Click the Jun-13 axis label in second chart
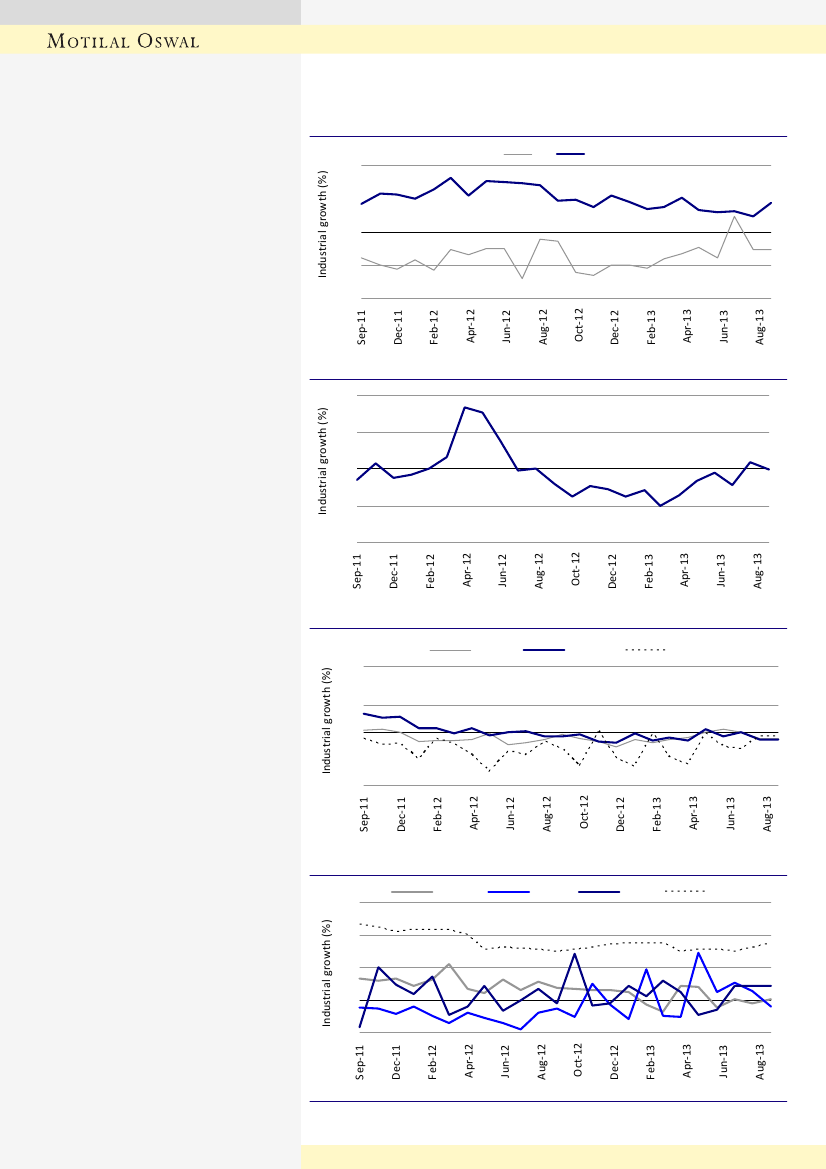826x1169 pixels. point(722,567)
